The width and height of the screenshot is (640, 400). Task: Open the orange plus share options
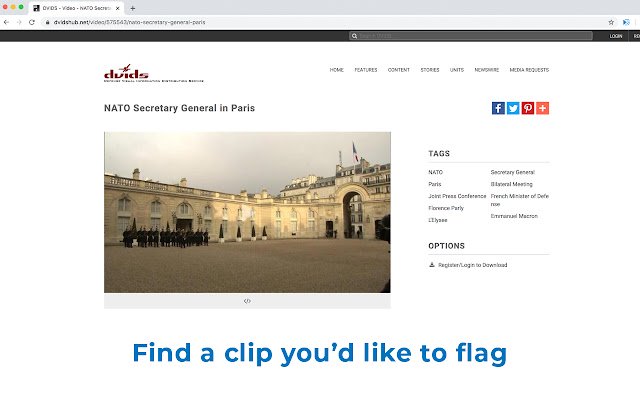tap(542, 108)
